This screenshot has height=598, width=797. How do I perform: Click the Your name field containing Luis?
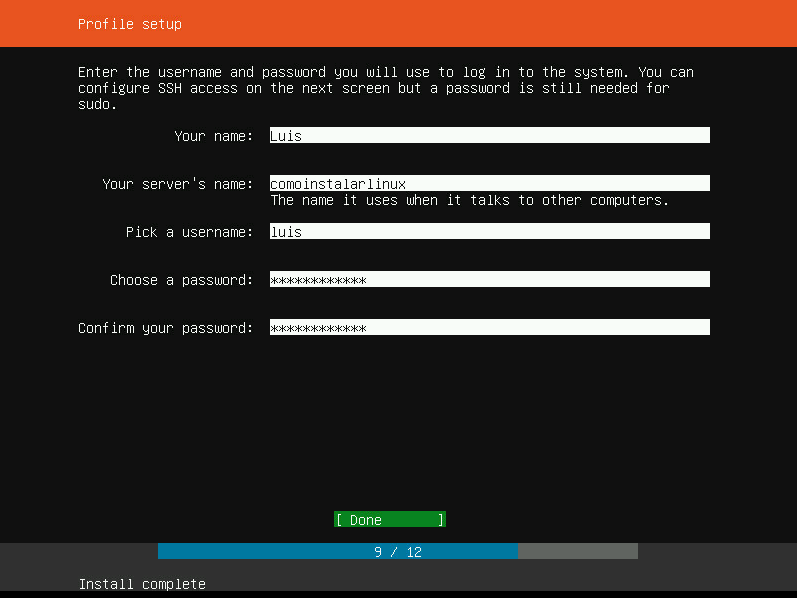489,136
